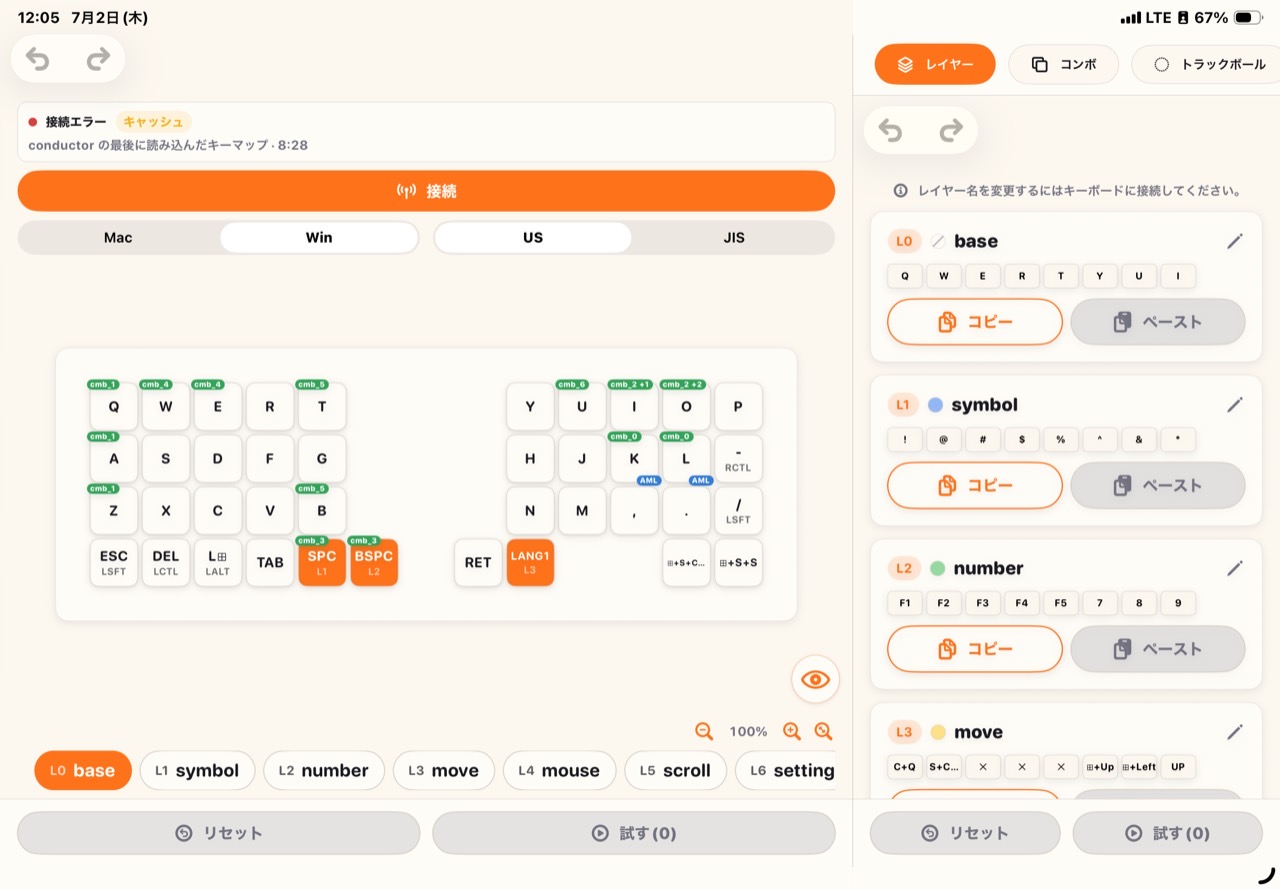The image size is (1280, 889).
Task: Select the ESC LSFT key on the layout
Action: tap(114, 563)
